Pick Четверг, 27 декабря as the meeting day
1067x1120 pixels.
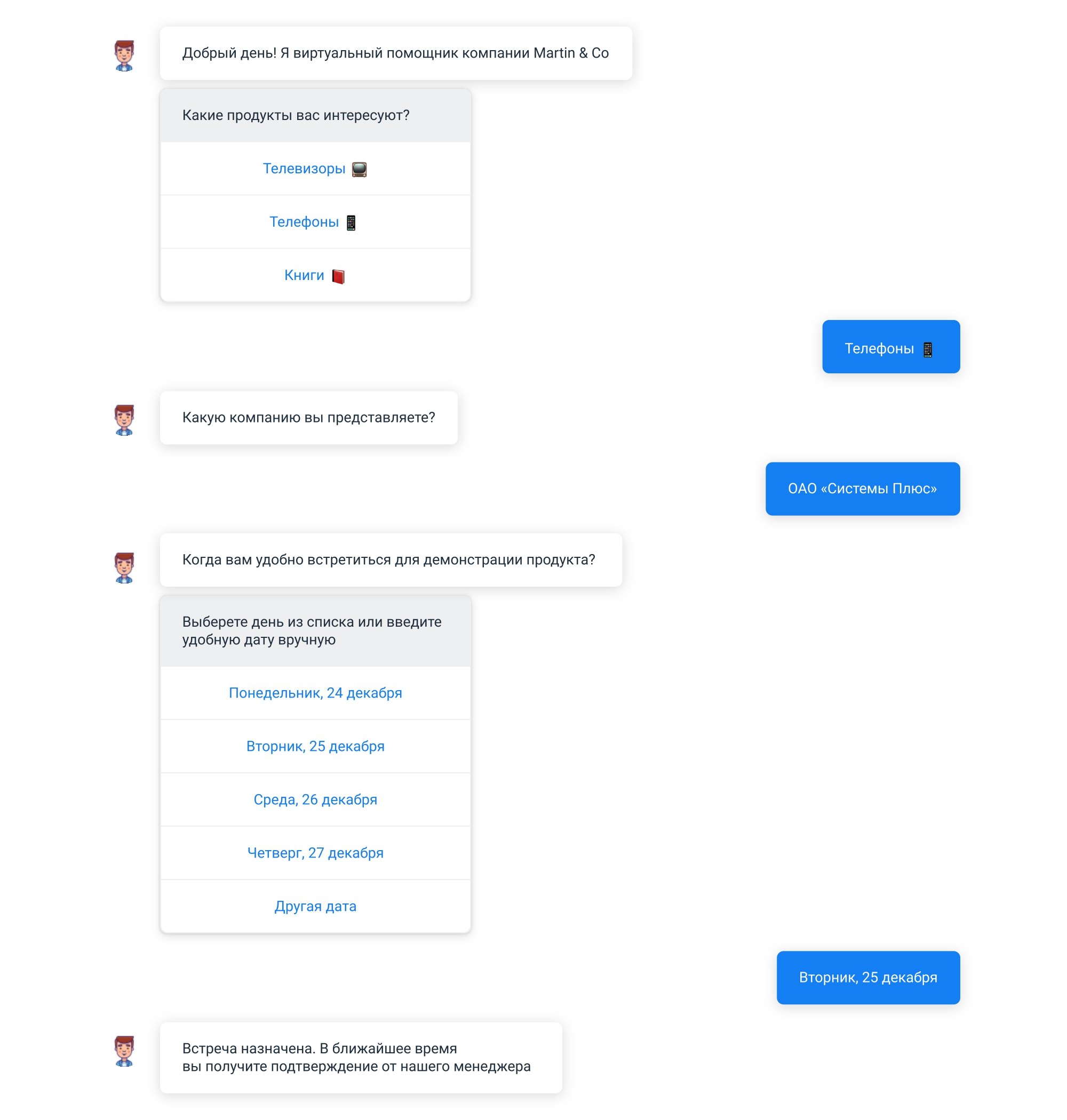coord(316,853)
